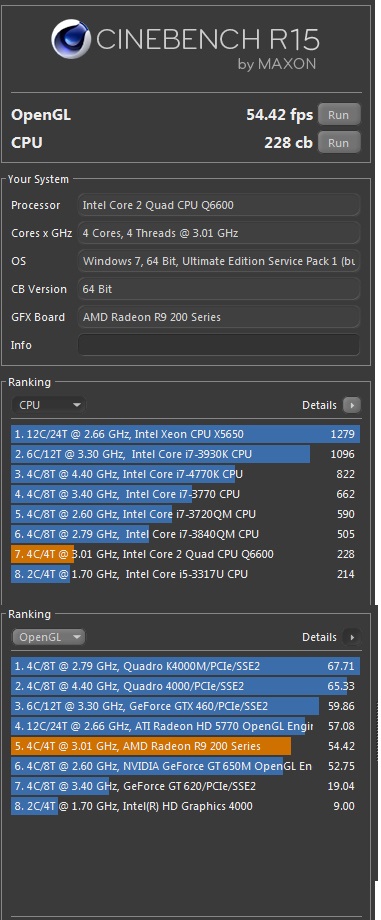Click the GFX Board field
Viewport: 381px width, 920px height.
pyautogui.click(x=218, y=317)
